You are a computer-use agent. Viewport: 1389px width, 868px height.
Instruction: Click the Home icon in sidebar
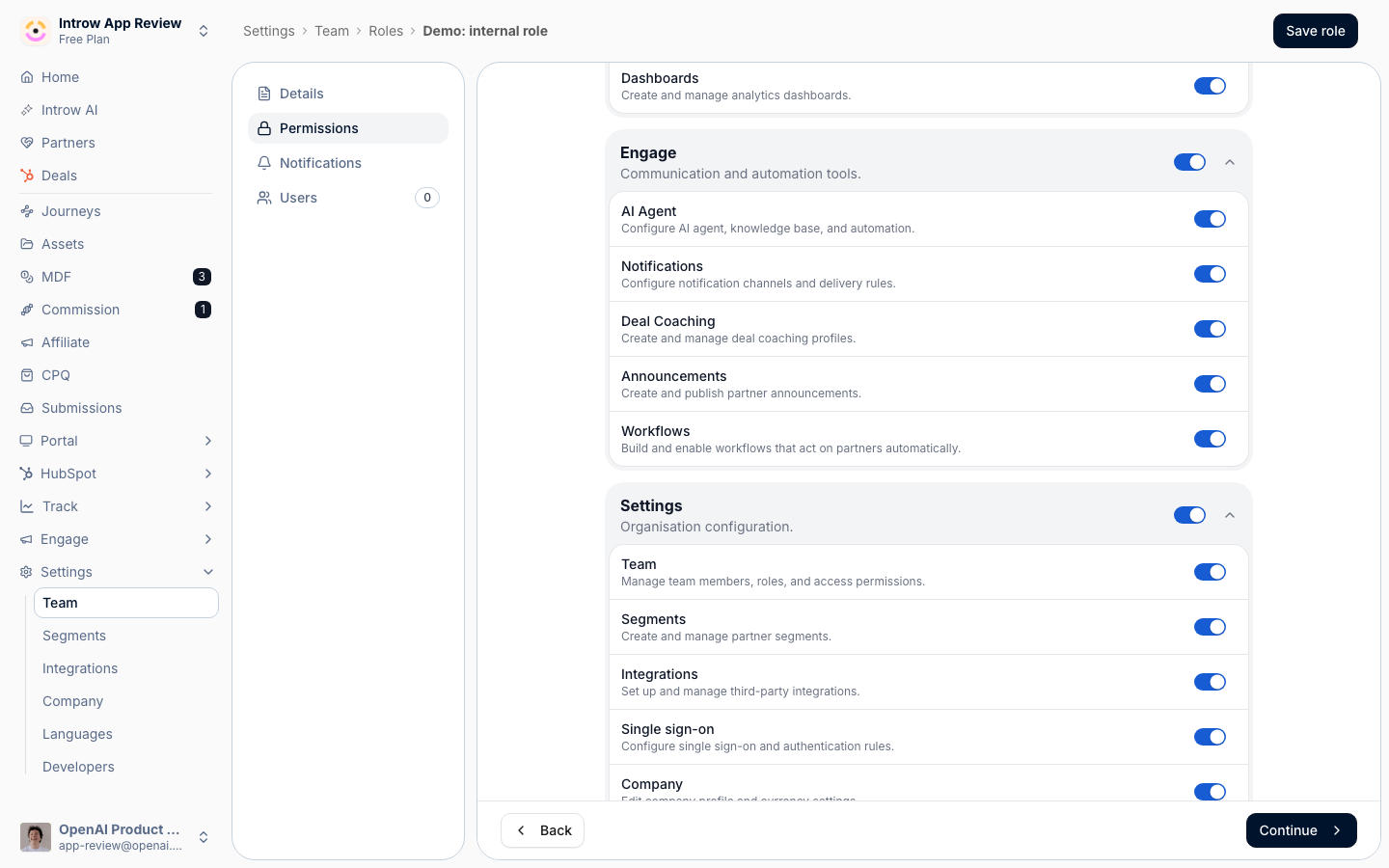pyautogui.click(x=27, y=77)
